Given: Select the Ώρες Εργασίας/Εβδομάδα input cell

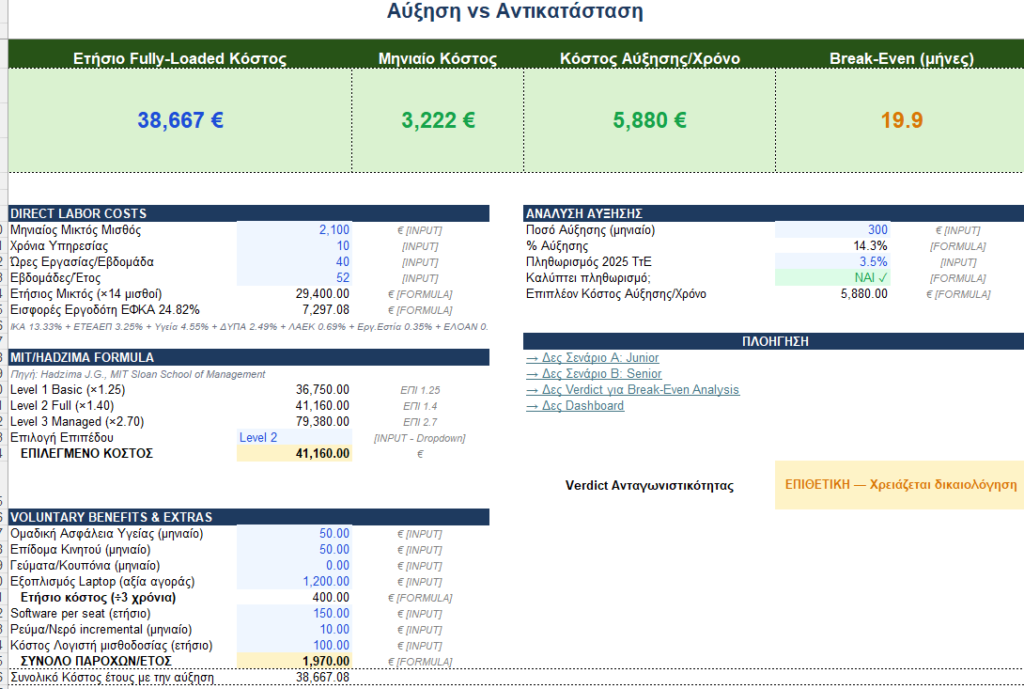Looking at the screenshot, I should (294, 262).
